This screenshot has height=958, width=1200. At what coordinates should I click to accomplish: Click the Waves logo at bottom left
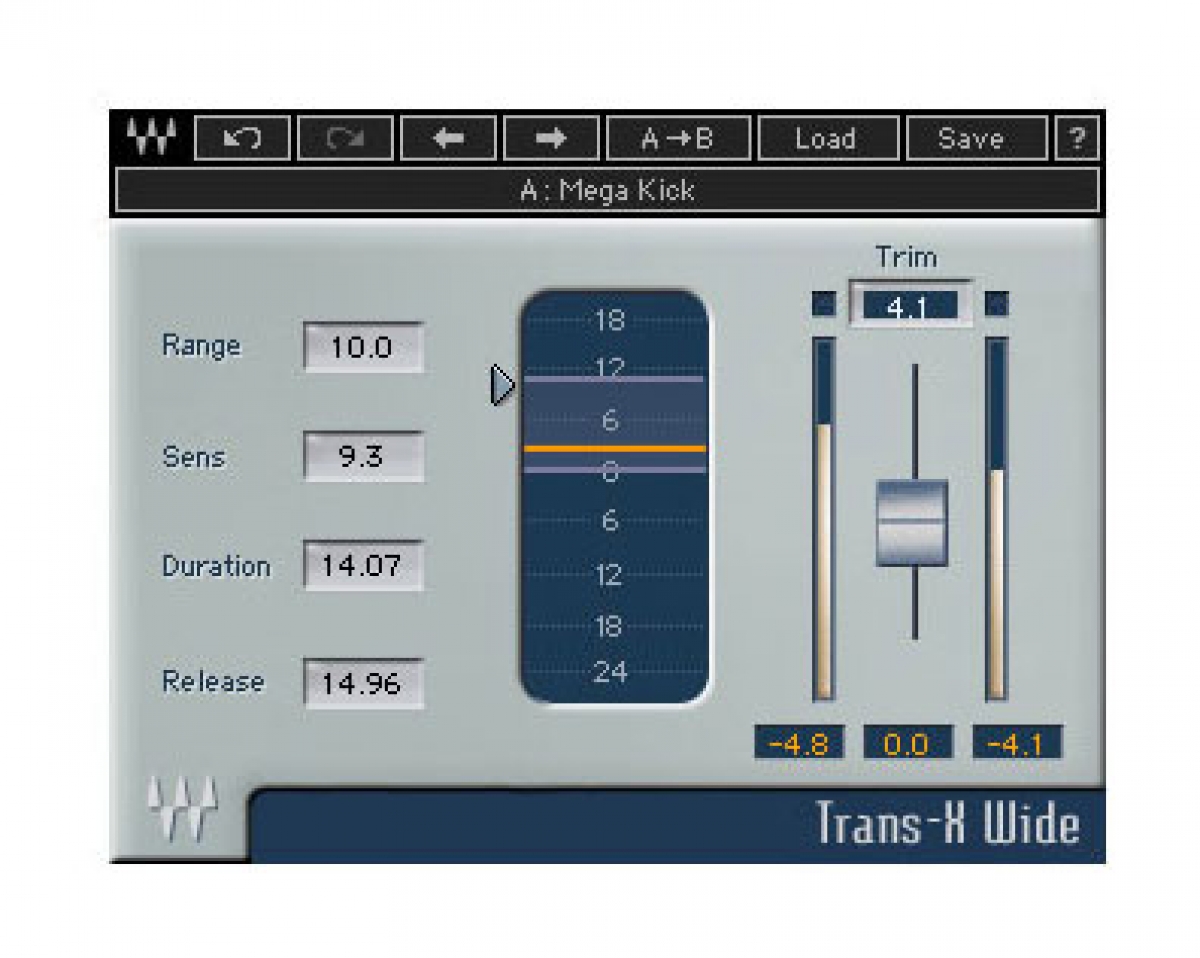click(x=182, y=810)
